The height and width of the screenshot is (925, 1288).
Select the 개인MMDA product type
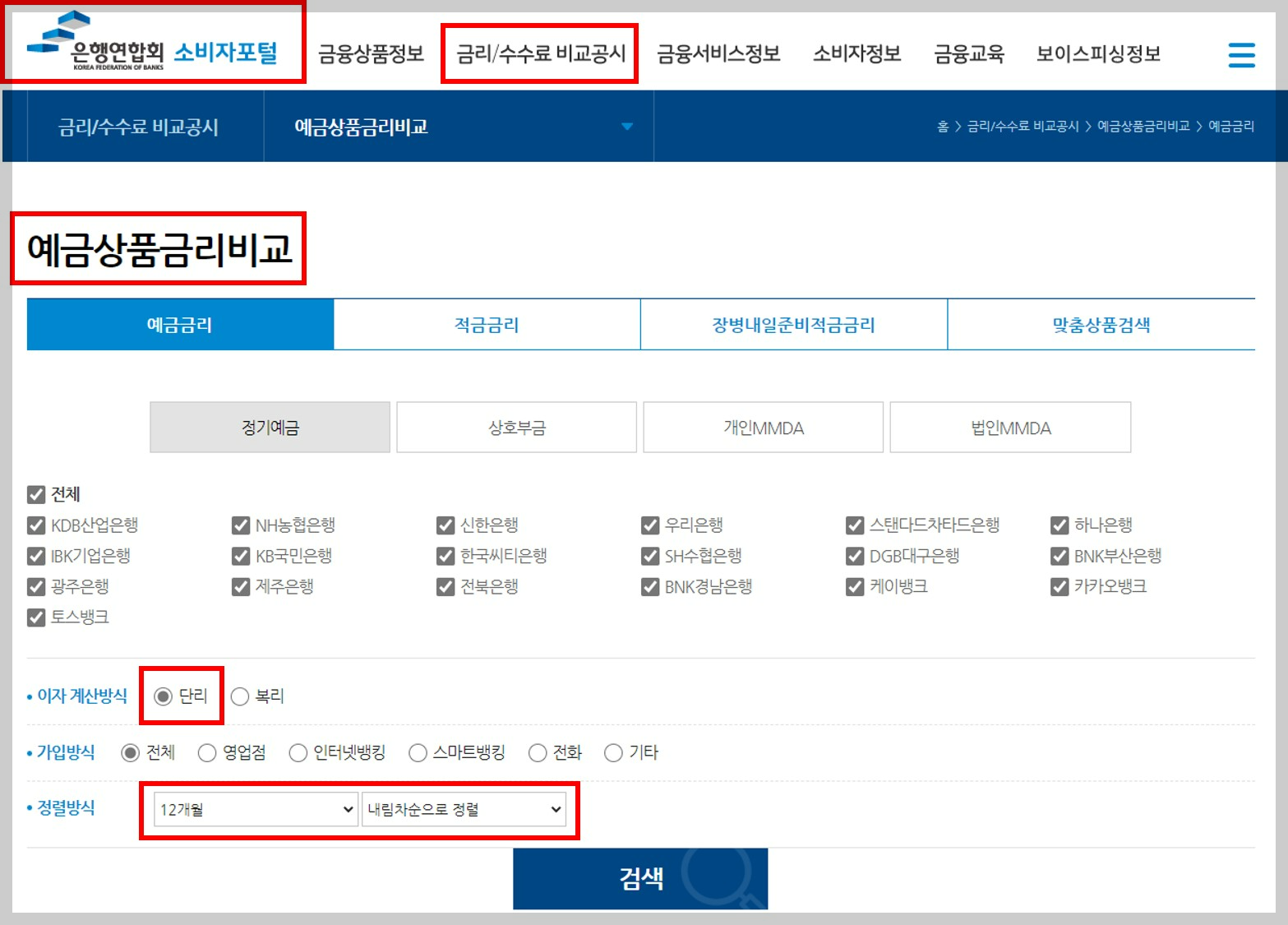(x=764, y=428)
